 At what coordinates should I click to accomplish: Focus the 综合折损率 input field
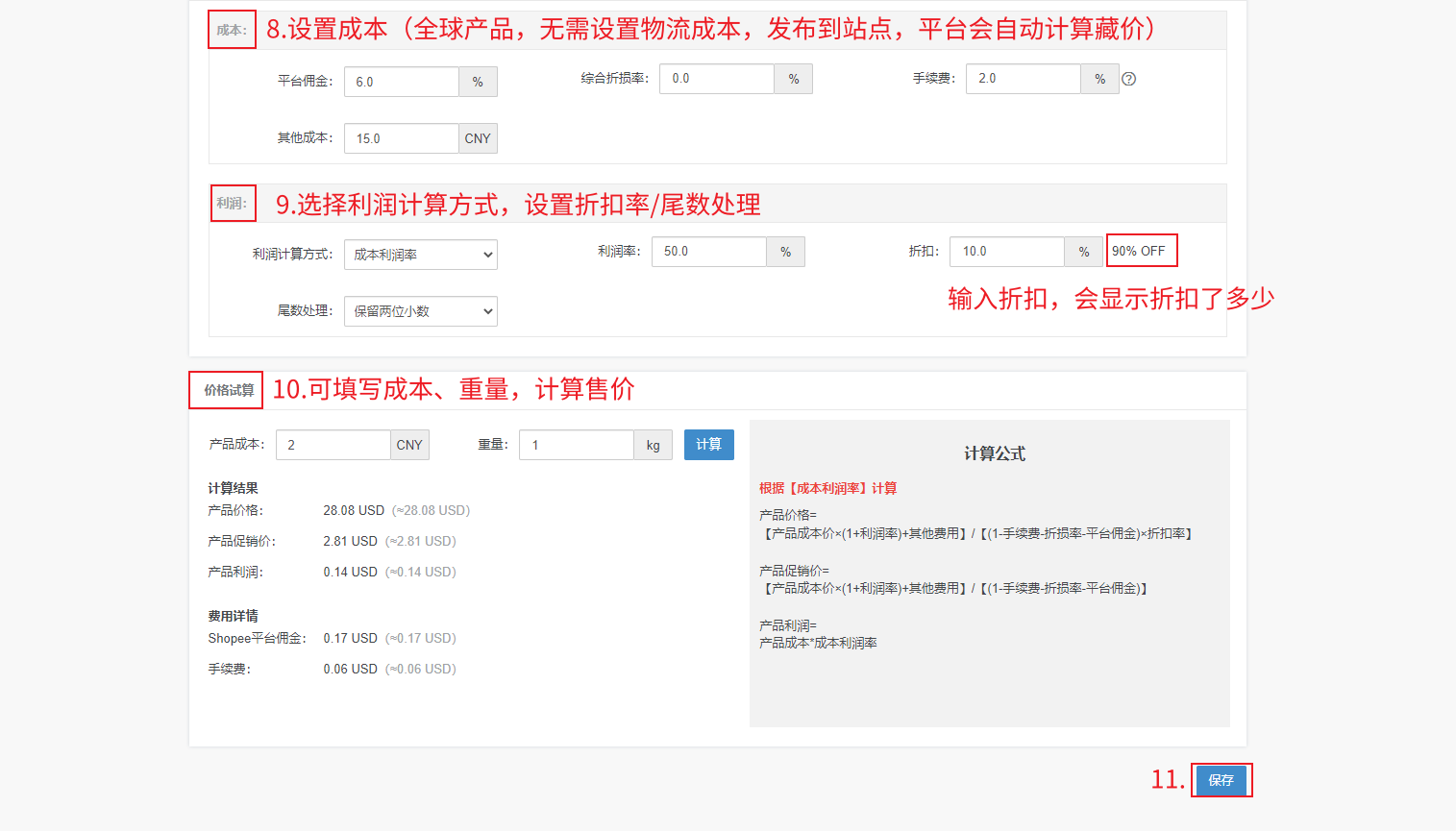(717, 79)
